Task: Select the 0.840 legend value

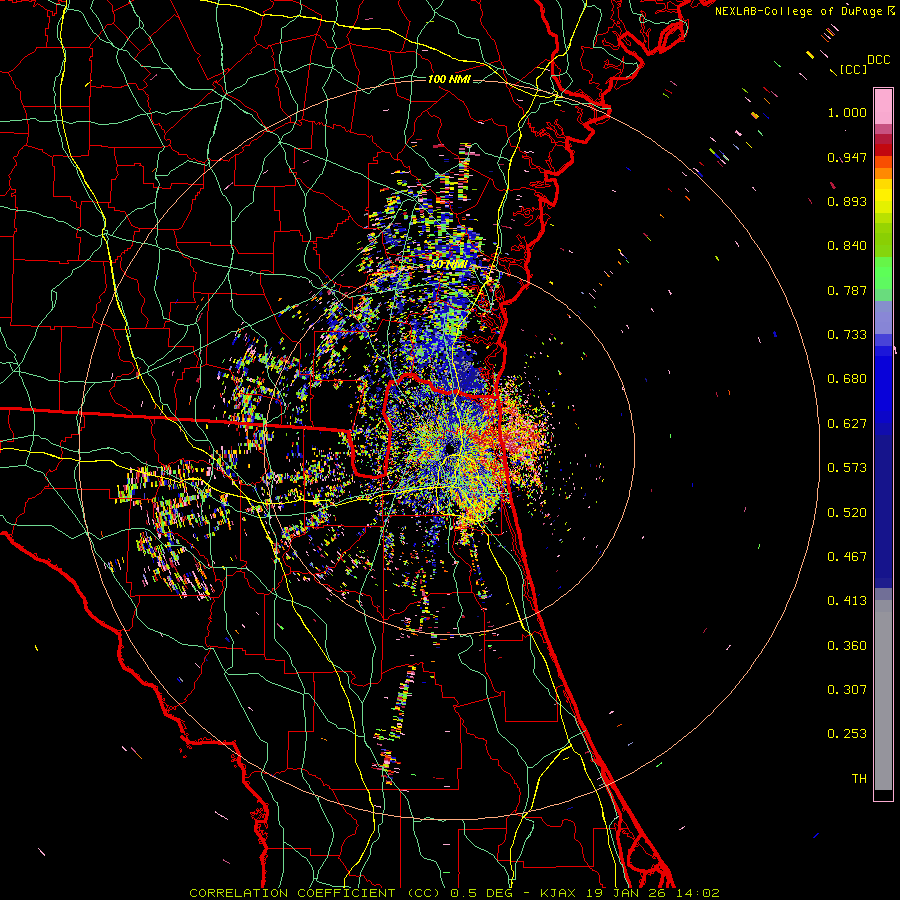Action: coord(847,246)
